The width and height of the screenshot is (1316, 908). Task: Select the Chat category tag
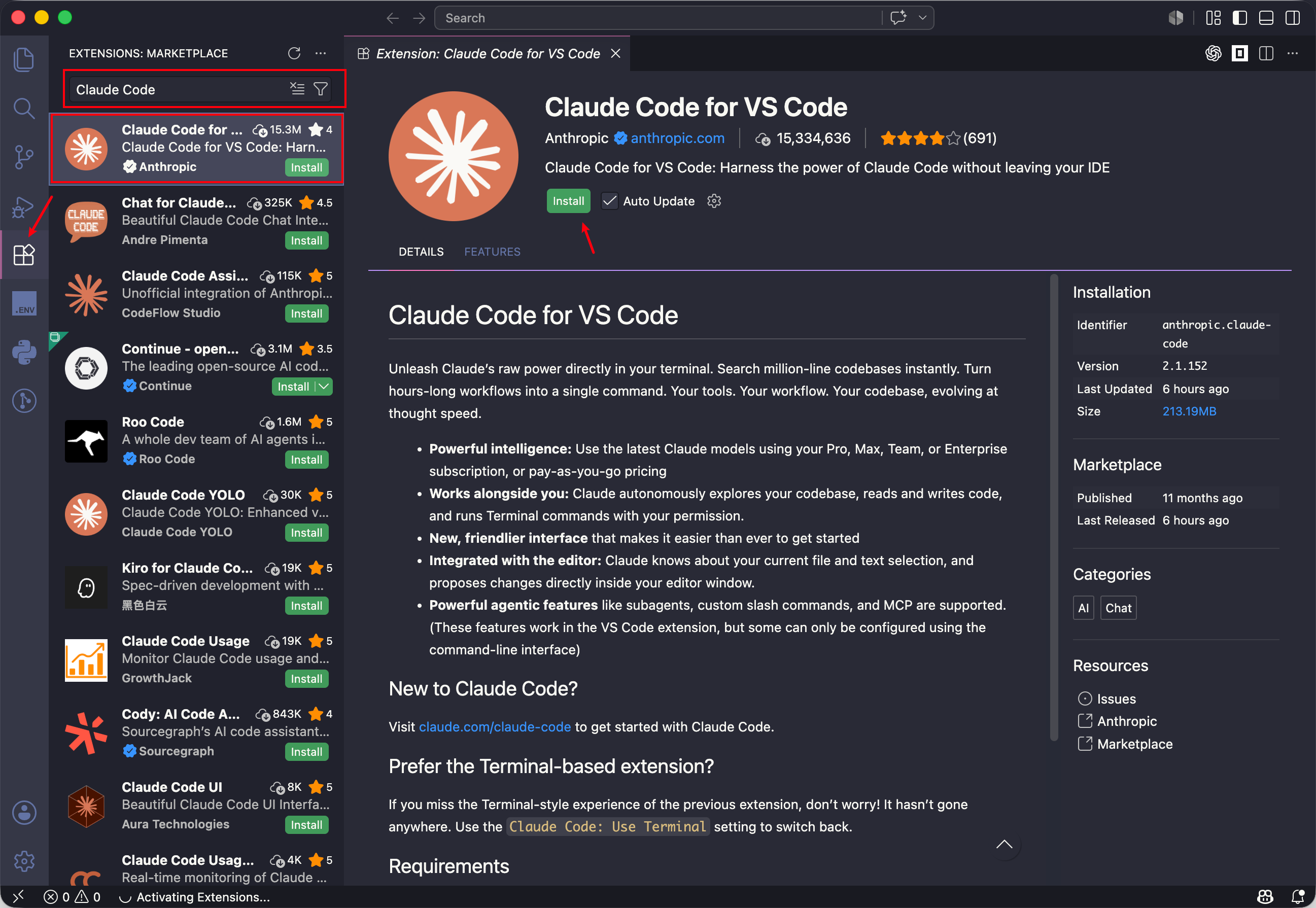click(1118, 608)
